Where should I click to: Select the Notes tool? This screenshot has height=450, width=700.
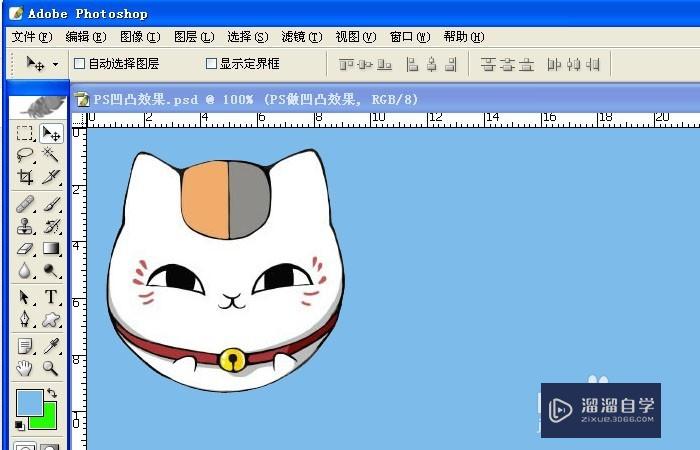[25, 346]
